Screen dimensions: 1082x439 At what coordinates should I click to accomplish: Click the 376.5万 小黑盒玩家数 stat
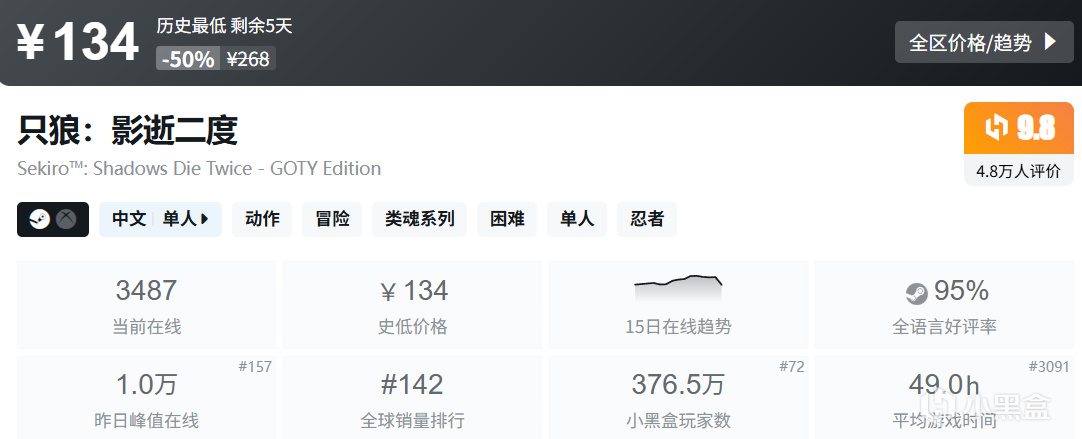[678, 397]
